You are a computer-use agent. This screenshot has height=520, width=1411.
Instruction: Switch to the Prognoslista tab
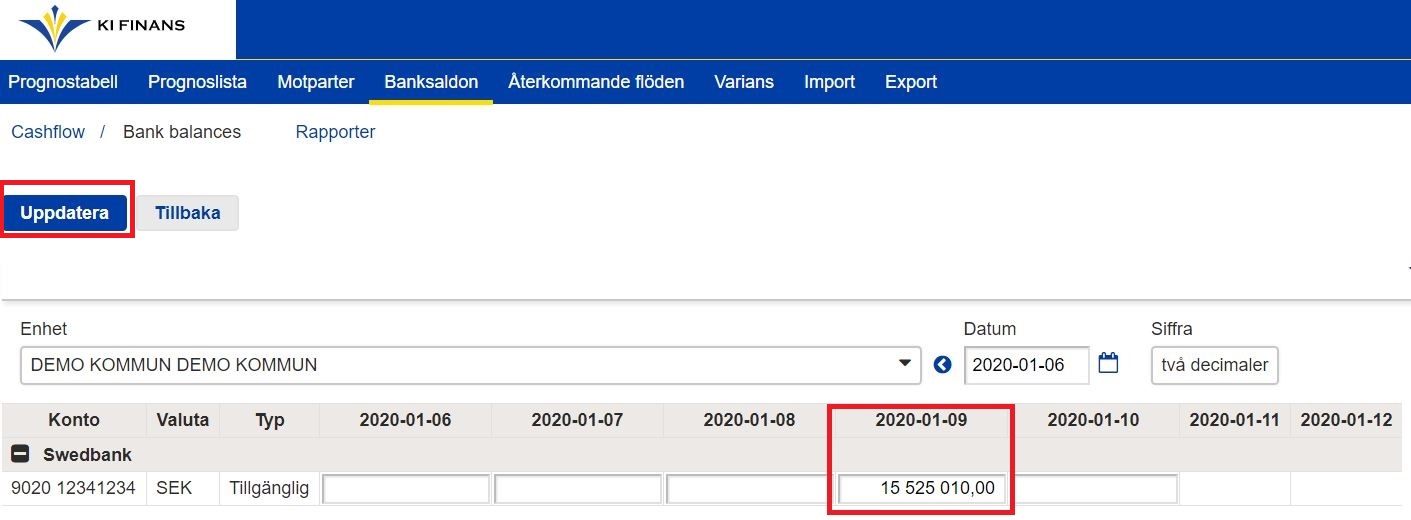coord(197,82)
